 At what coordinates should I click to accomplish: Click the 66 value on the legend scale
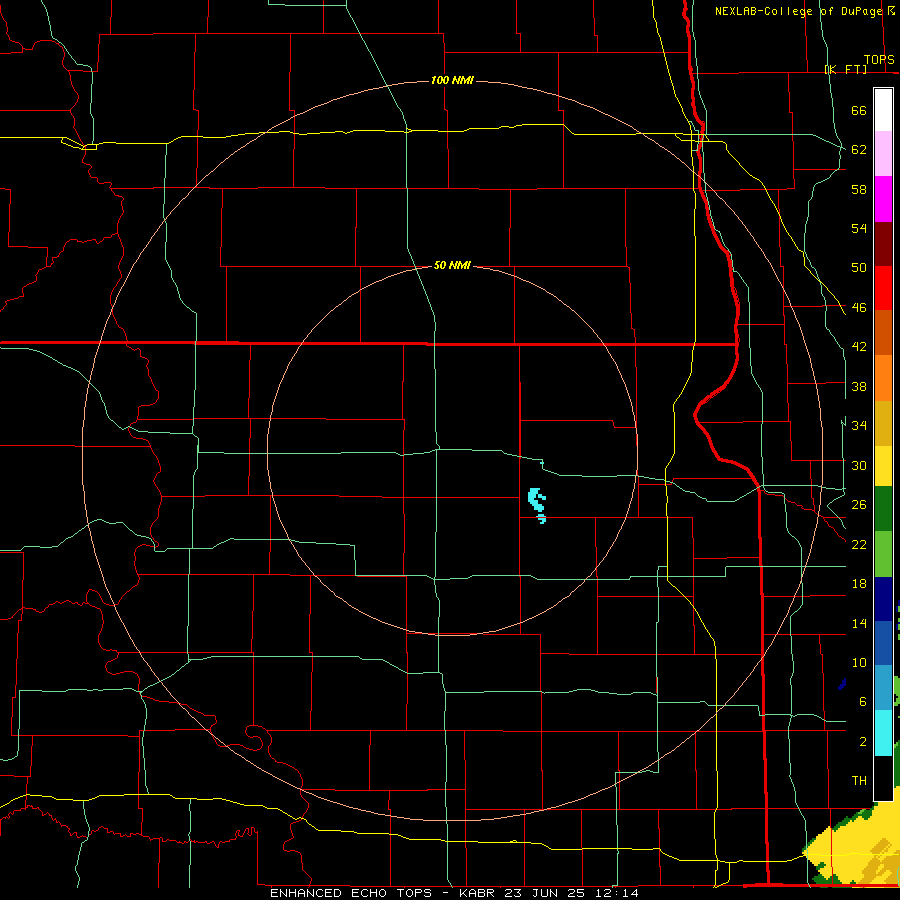pos(859,110)
